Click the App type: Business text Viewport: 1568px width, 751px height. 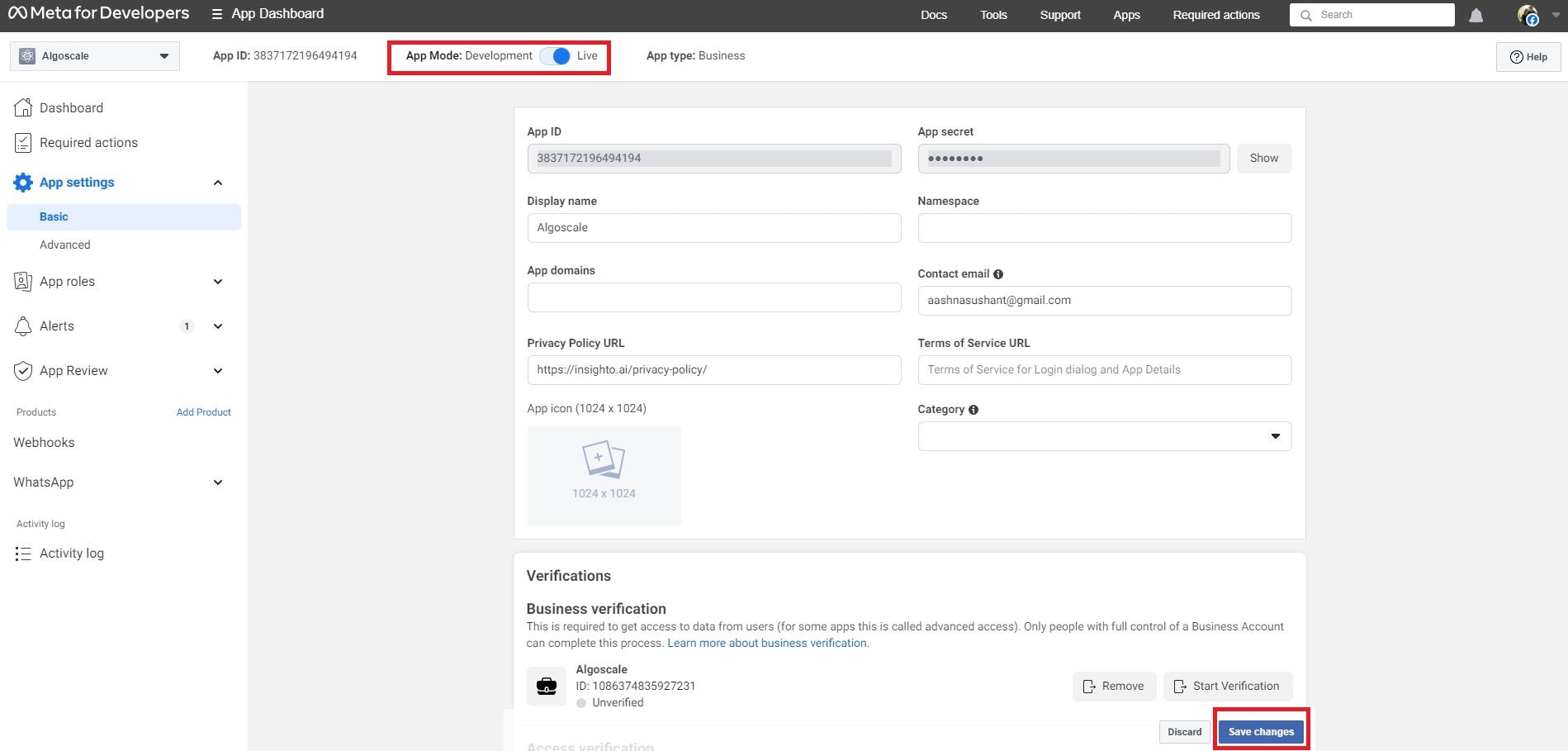[695, 55]
